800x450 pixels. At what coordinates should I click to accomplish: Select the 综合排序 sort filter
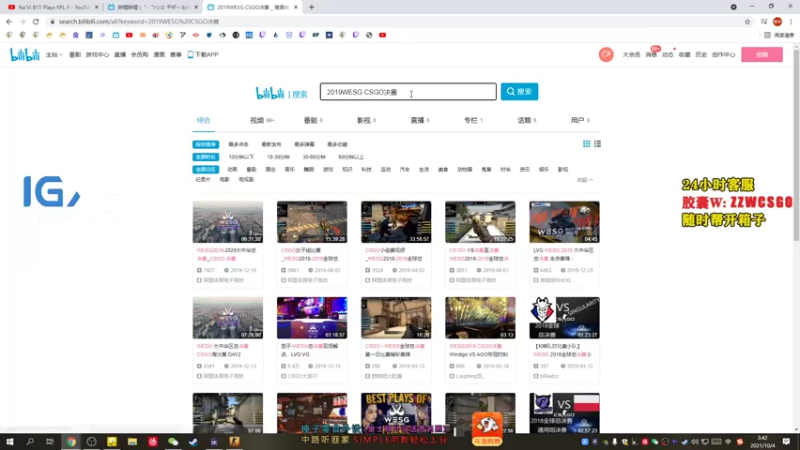(x=206, y=144)
